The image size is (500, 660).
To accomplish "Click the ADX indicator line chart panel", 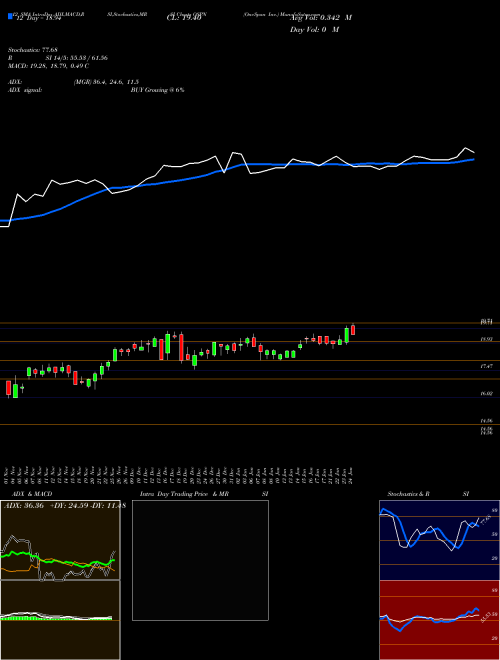I will coord(60,540).
